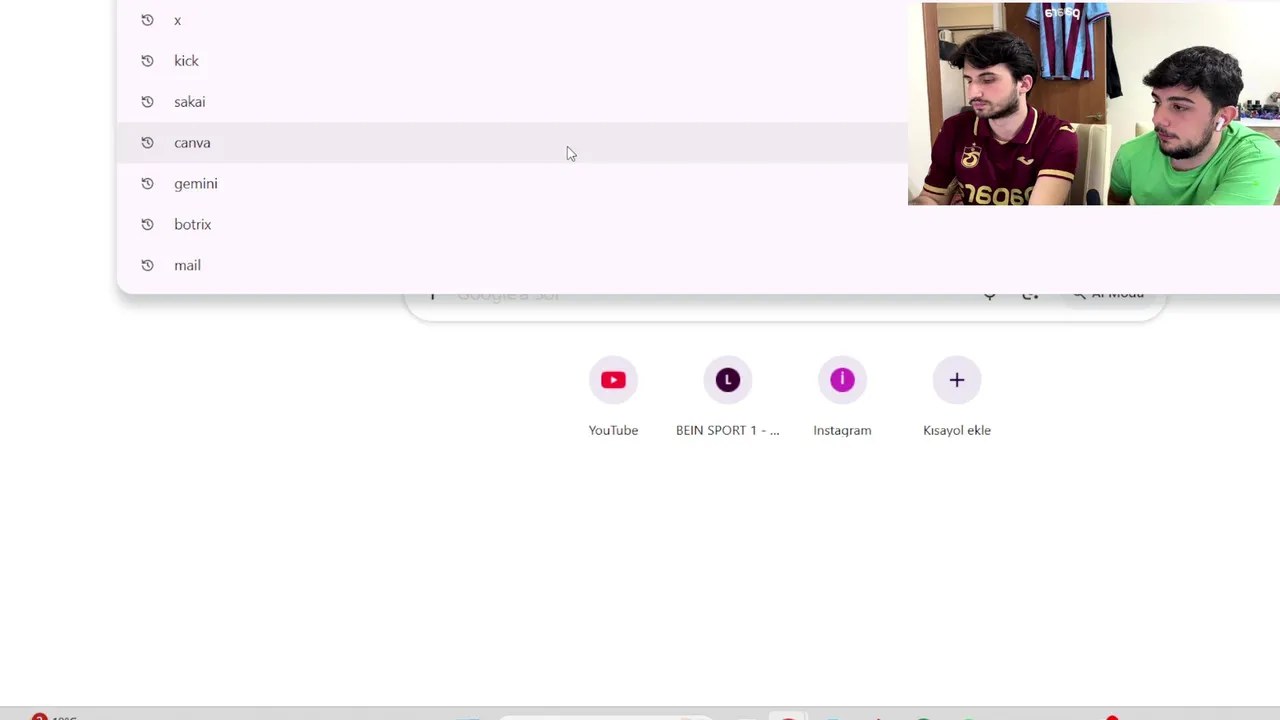Open the YouTube shortcut icon
The width and height of the screenshot is (1280, 720).
pos(613,380)
